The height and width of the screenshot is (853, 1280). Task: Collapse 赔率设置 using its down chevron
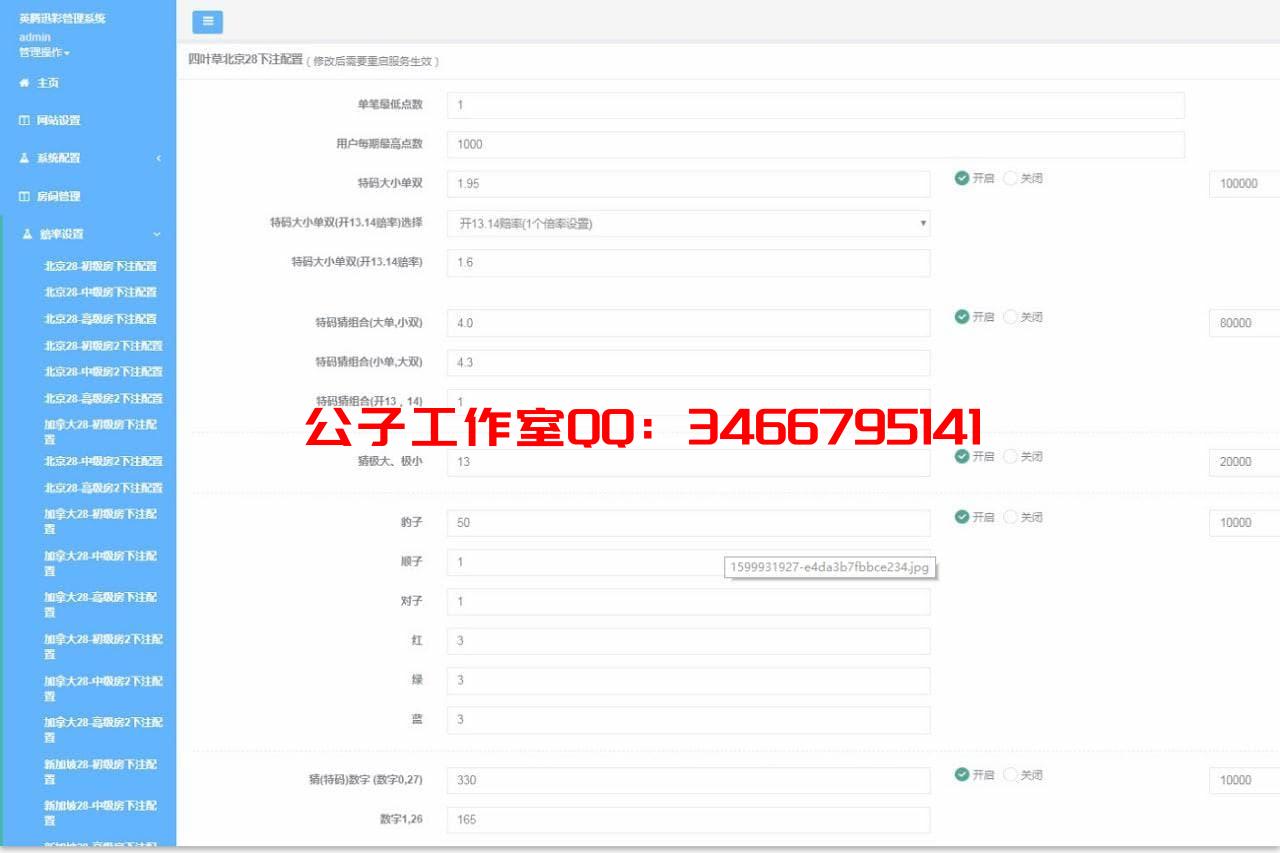click(156, 234)
